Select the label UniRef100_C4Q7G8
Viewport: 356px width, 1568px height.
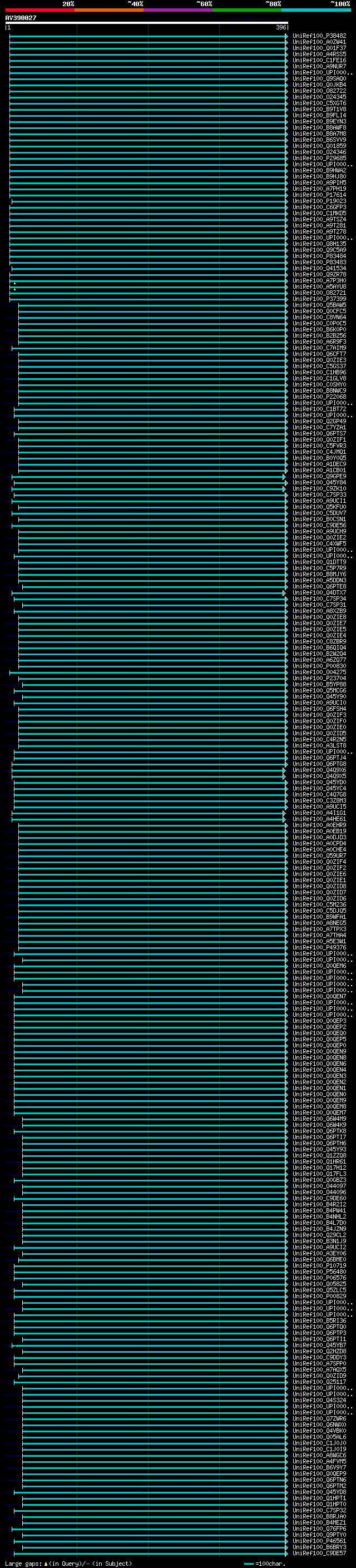pos(319,794)
